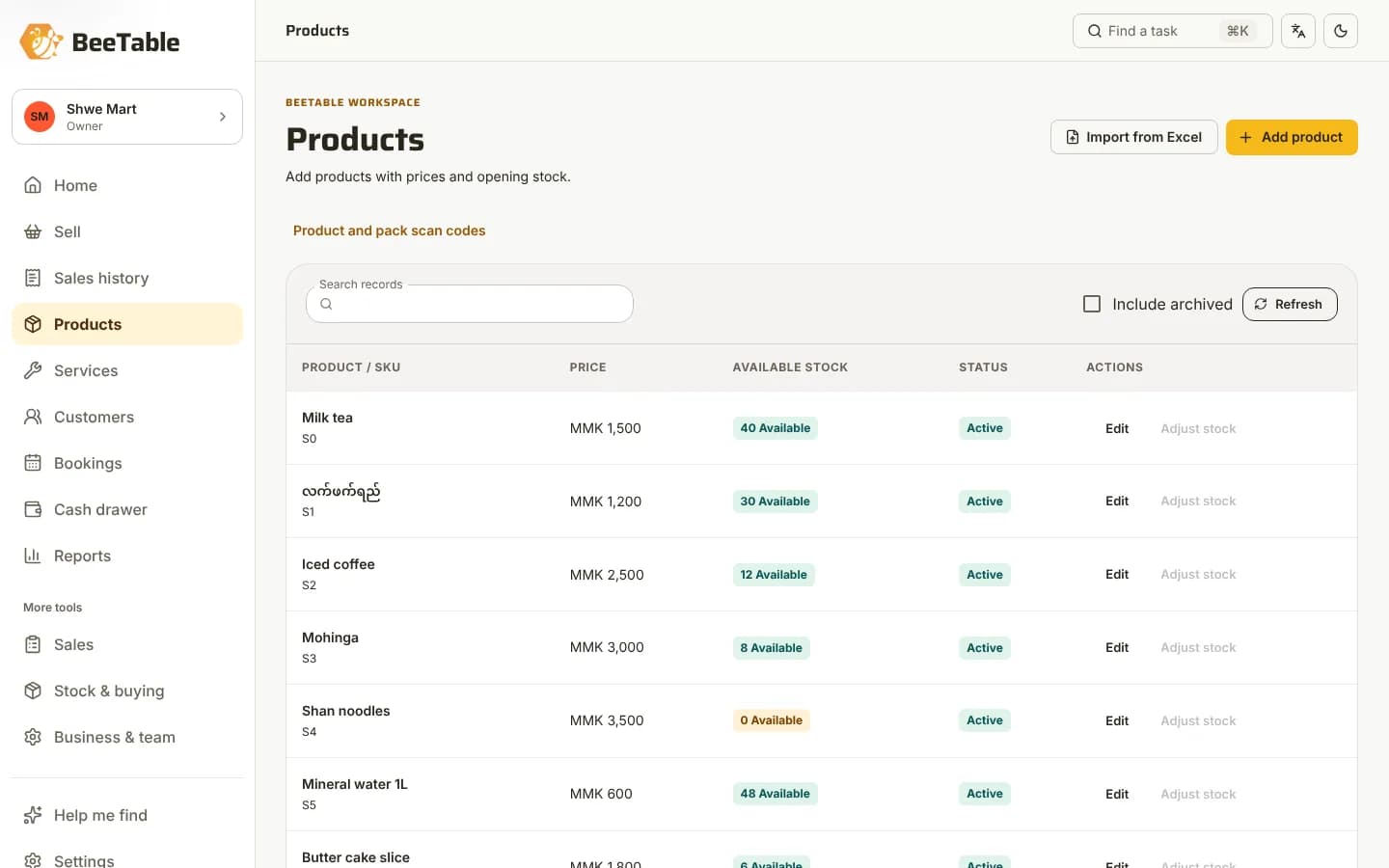This screenshot has width=1389, height=868.
Task: Click the Add product button
Action: (1292, 137)
